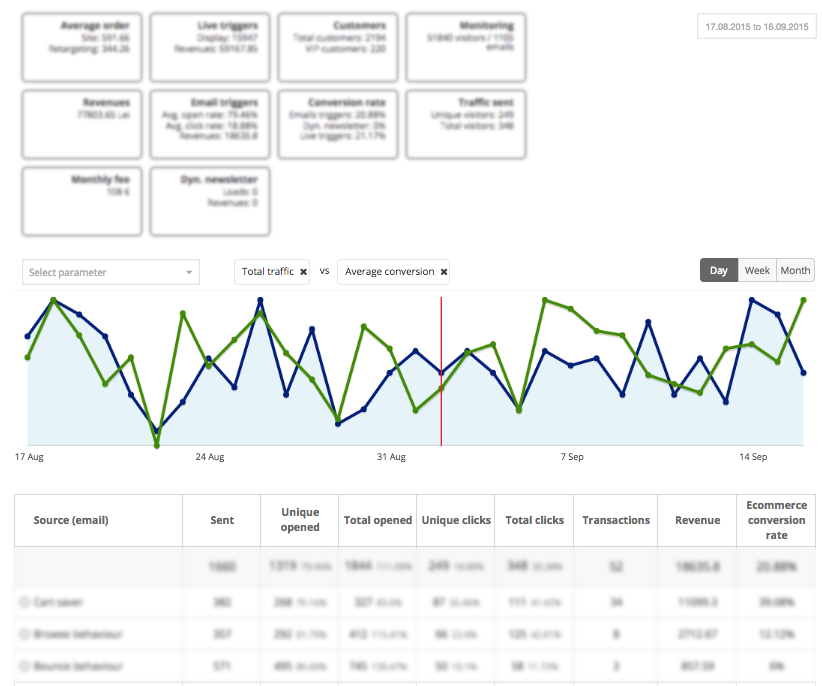Sort by Total clicks column header
Viewport: 822px width, 686px height.
pyautogui.click(x=535, y=520)
